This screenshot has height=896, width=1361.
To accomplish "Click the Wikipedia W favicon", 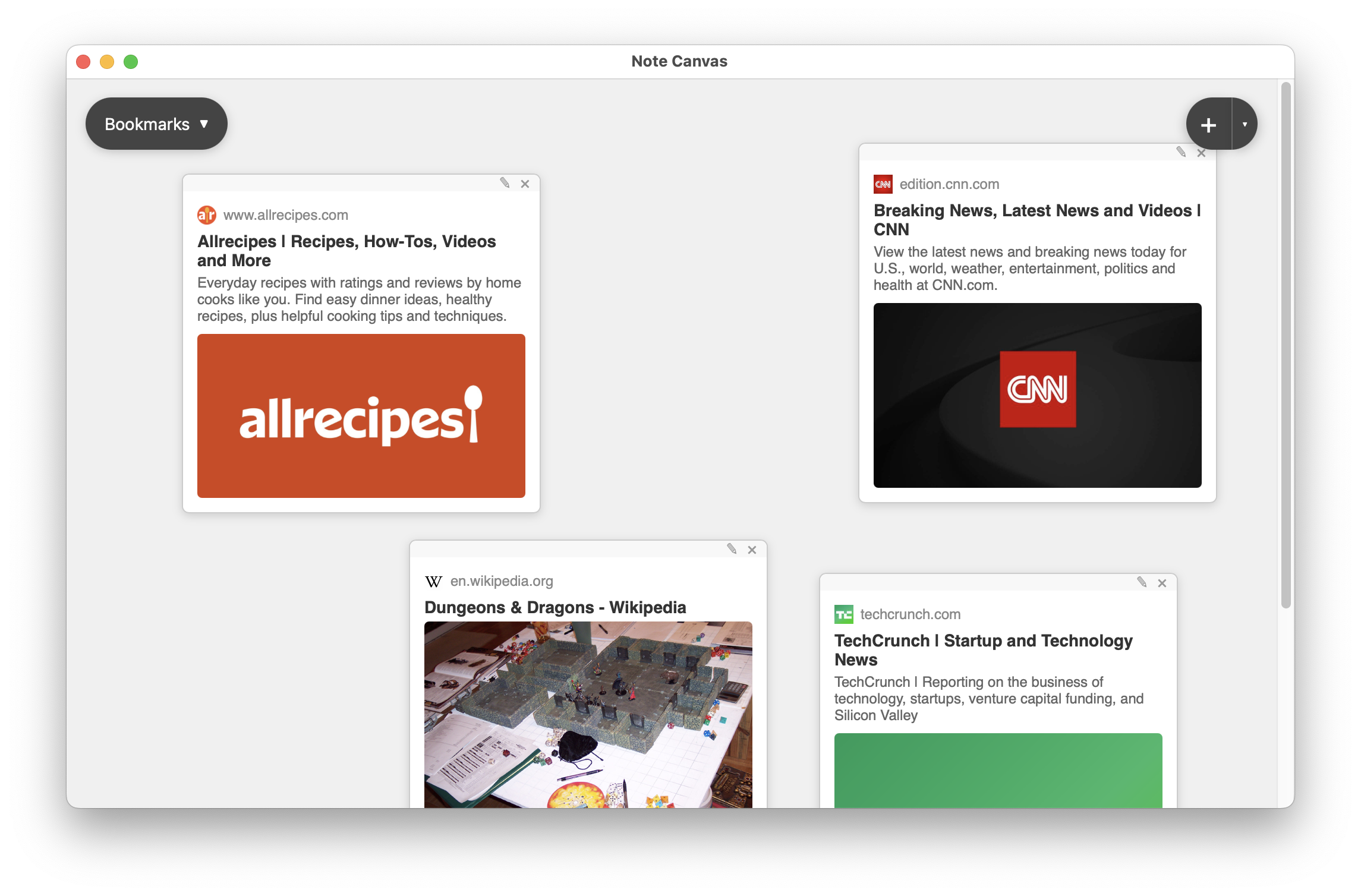I will click(434, 581).
